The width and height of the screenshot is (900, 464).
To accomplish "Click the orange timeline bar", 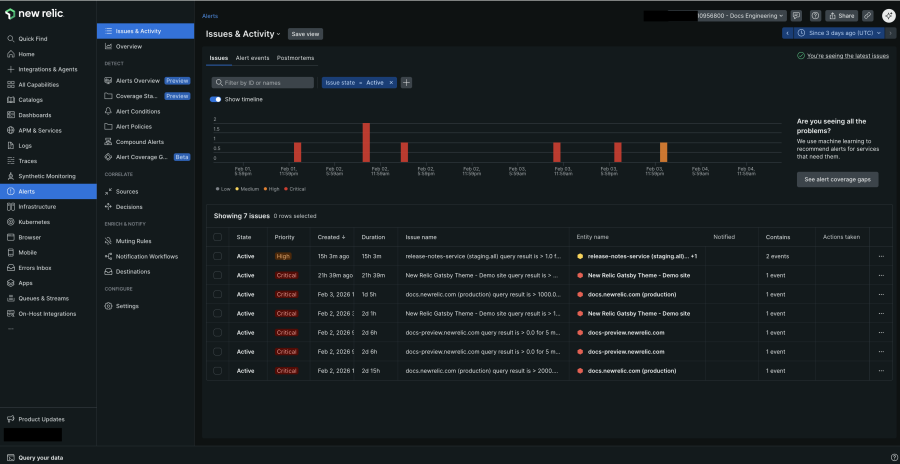I will 664,152.
